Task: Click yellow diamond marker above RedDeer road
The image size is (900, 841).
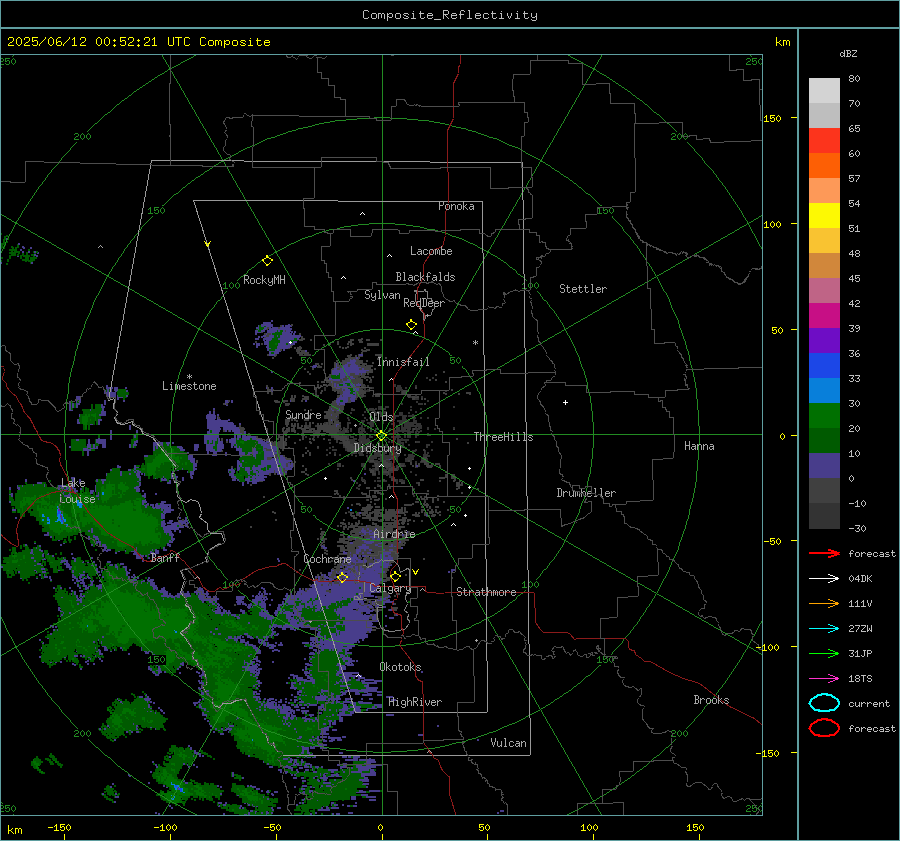Action: click(412, 325)
